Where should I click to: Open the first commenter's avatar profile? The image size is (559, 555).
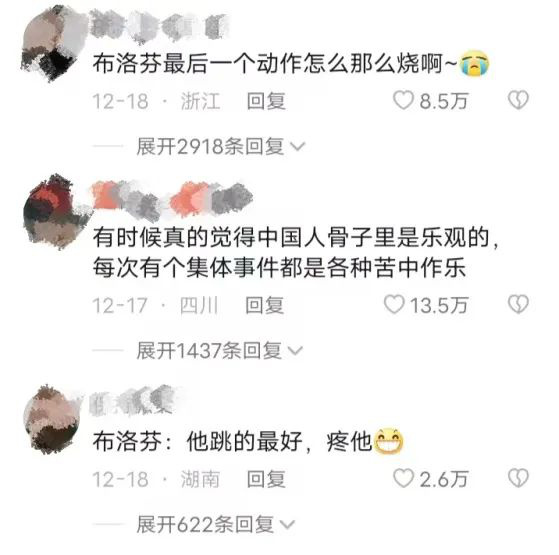(x=53, y=43)
